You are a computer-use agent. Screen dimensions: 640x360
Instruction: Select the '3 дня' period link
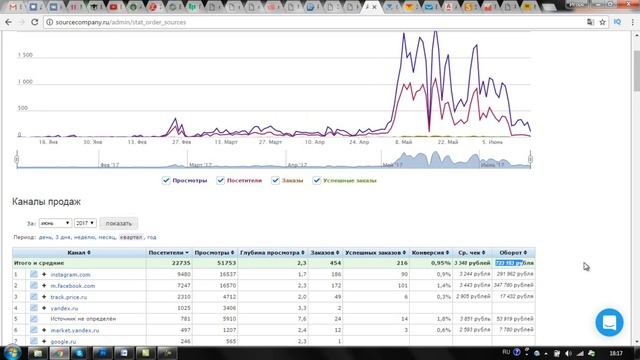[63, 237]
